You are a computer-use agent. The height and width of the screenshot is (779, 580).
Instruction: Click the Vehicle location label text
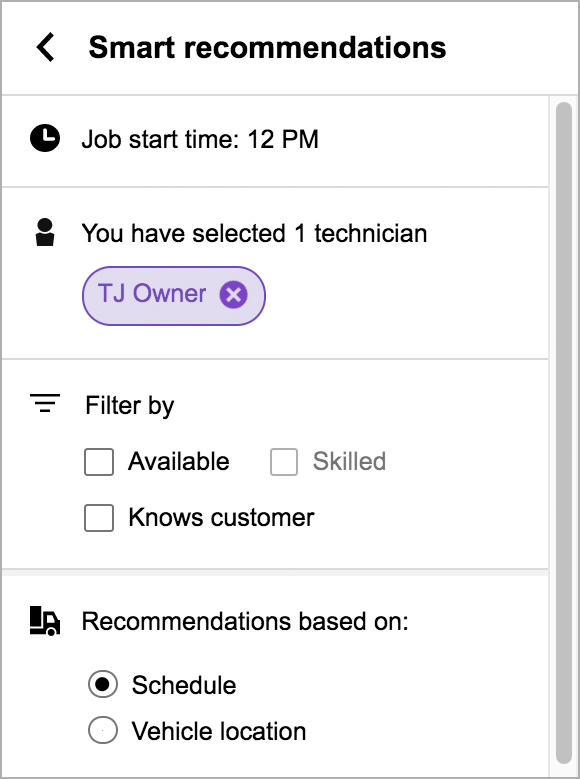click(219, 731)
